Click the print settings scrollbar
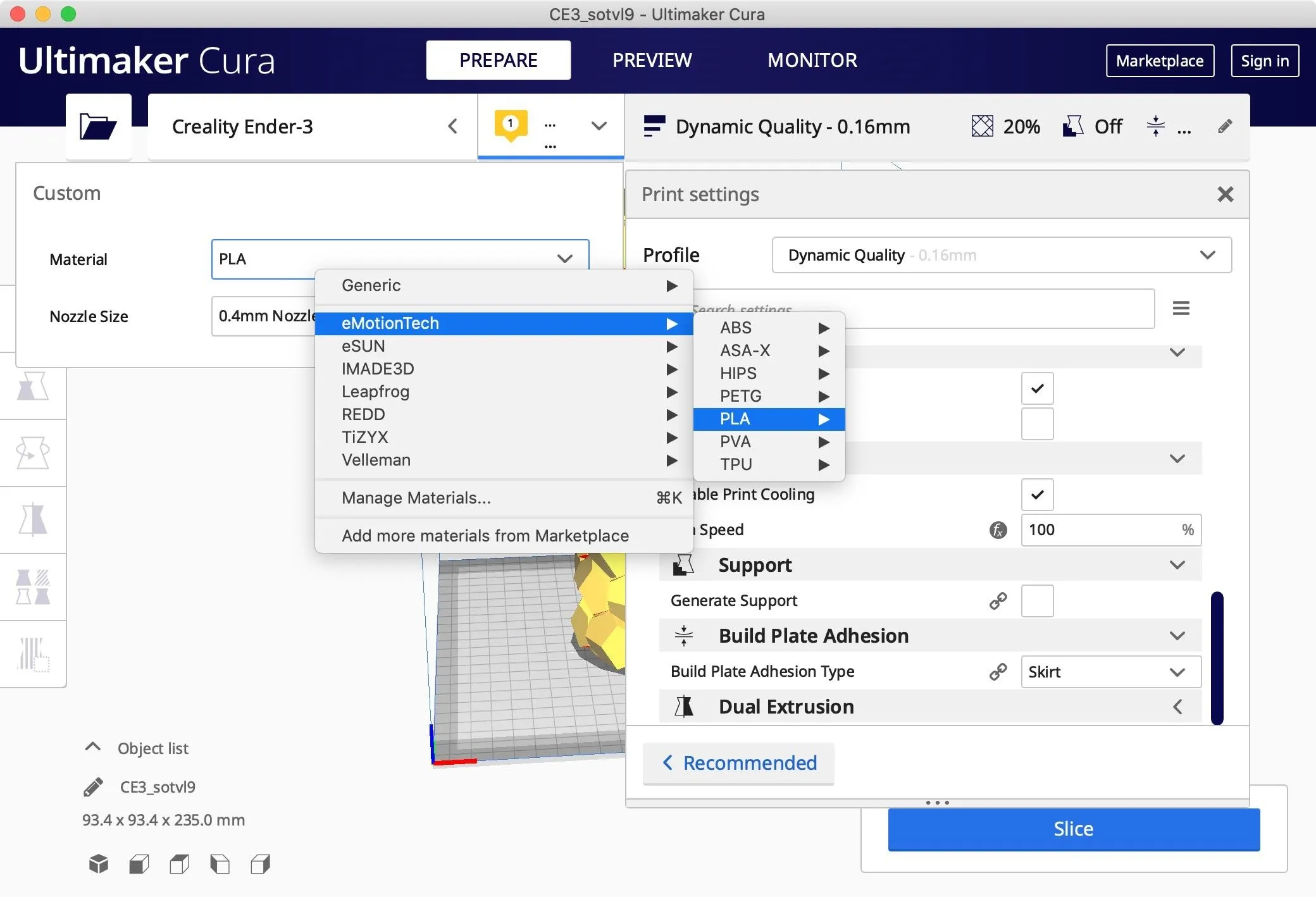 1217,658
